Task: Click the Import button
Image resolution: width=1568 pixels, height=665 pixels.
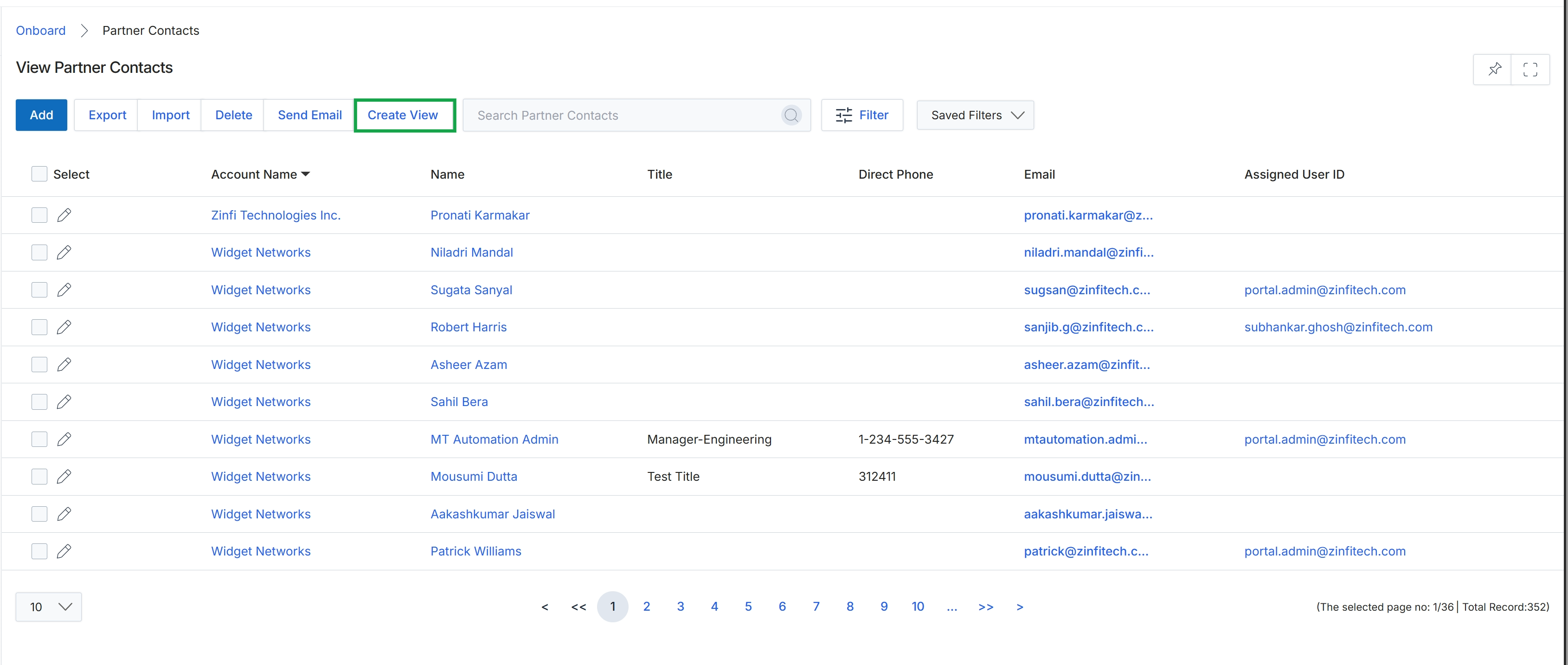Action: (170, 115)
